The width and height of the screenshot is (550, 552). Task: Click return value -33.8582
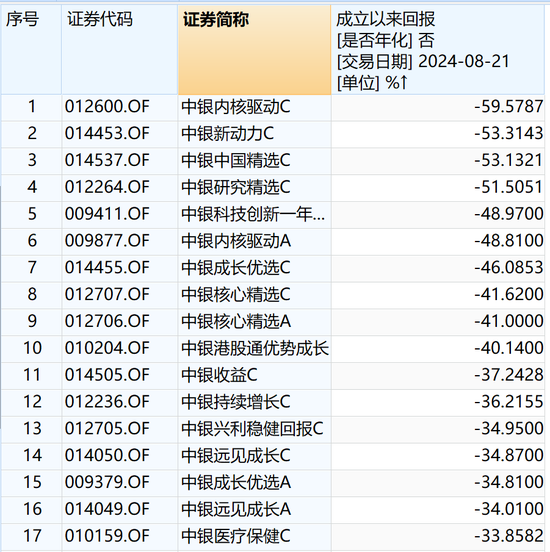[x=509, y=536]
